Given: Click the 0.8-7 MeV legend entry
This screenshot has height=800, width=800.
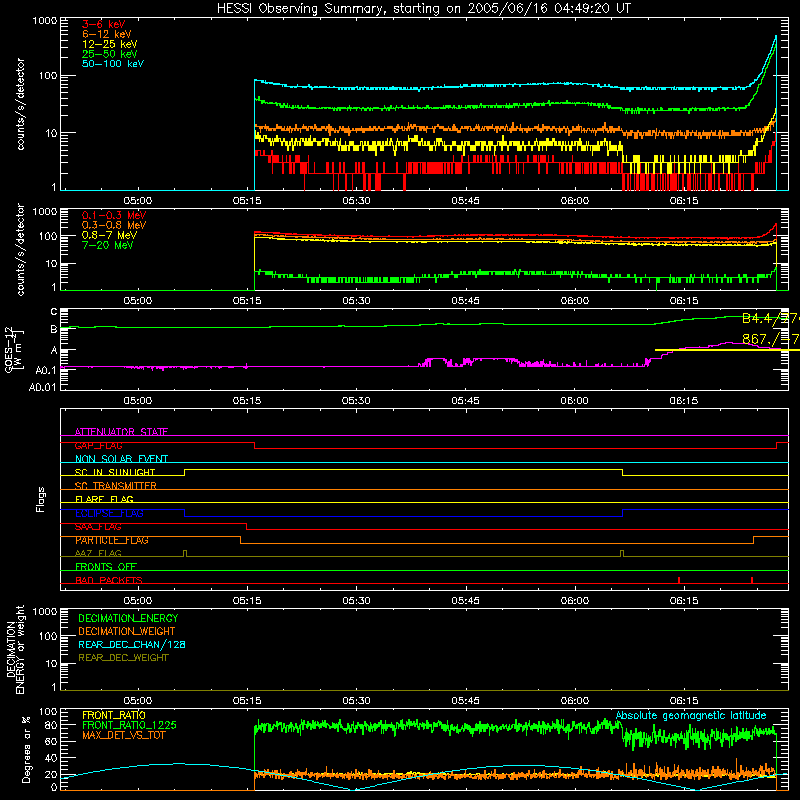Looking at the screenshot, I should (109, 235).
